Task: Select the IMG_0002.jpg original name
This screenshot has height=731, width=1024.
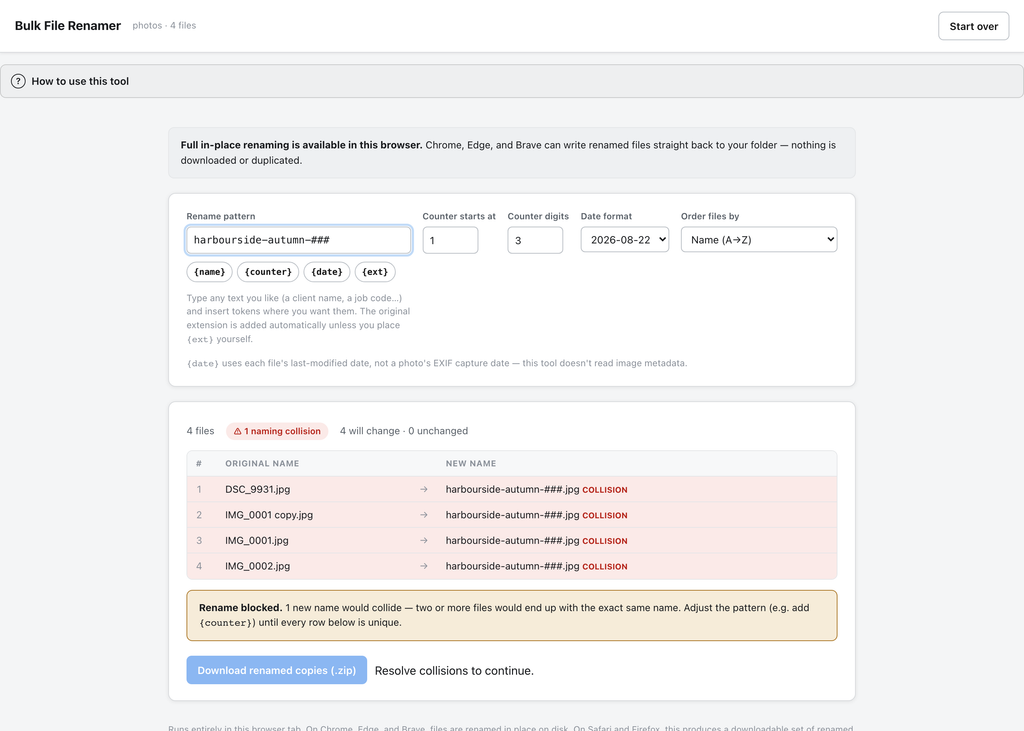Action: [x=257, y=566]
